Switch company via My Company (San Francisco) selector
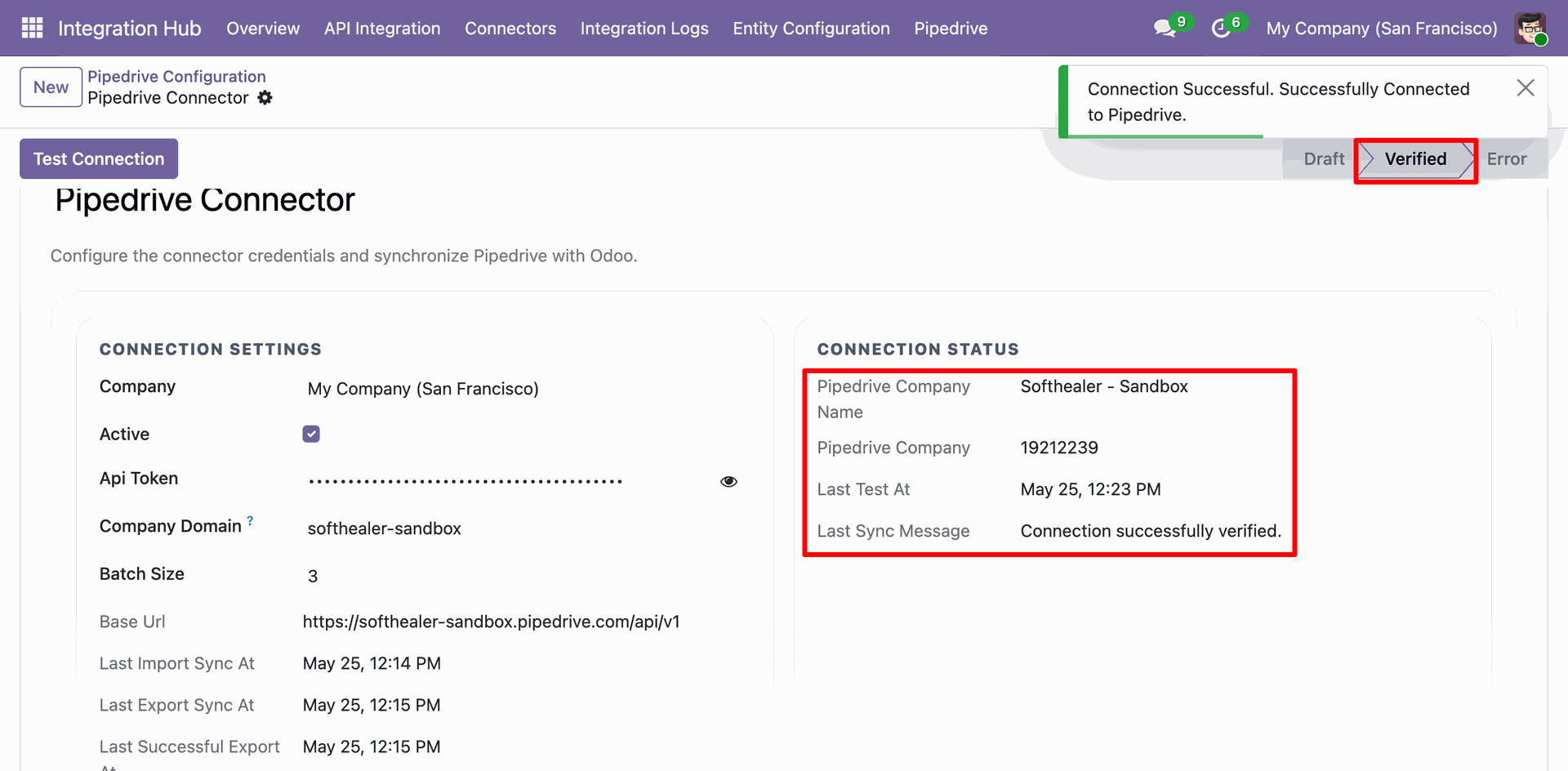 (x=1382, y=28)
